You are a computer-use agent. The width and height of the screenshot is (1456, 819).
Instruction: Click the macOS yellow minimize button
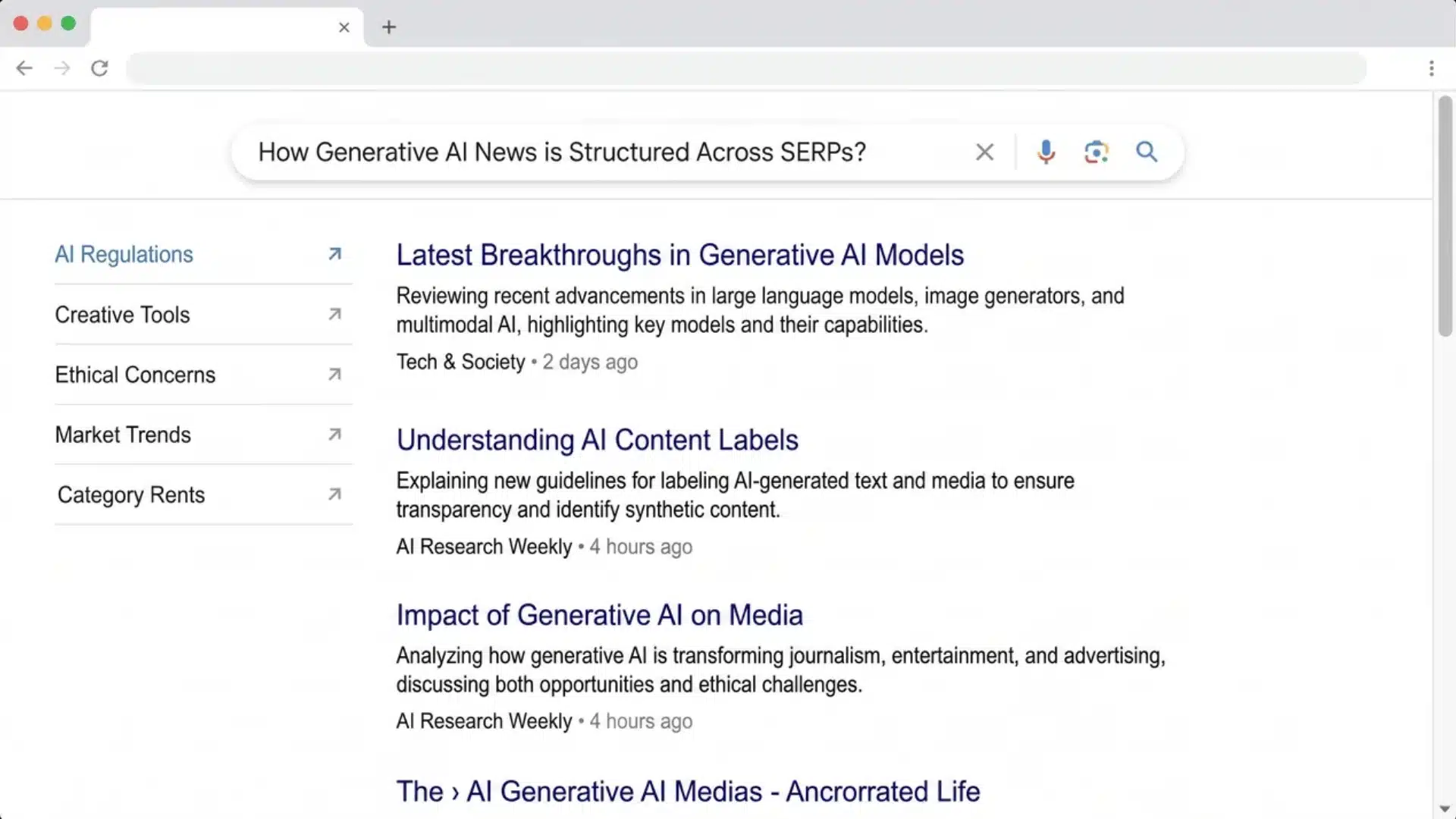(45, 24)
